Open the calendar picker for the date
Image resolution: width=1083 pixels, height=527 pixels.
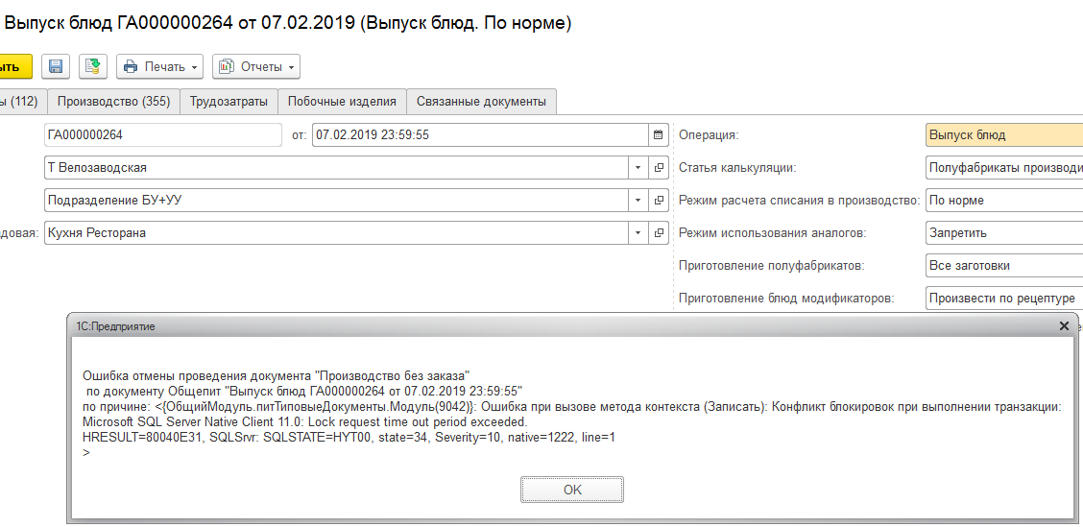tap(659, 135)
